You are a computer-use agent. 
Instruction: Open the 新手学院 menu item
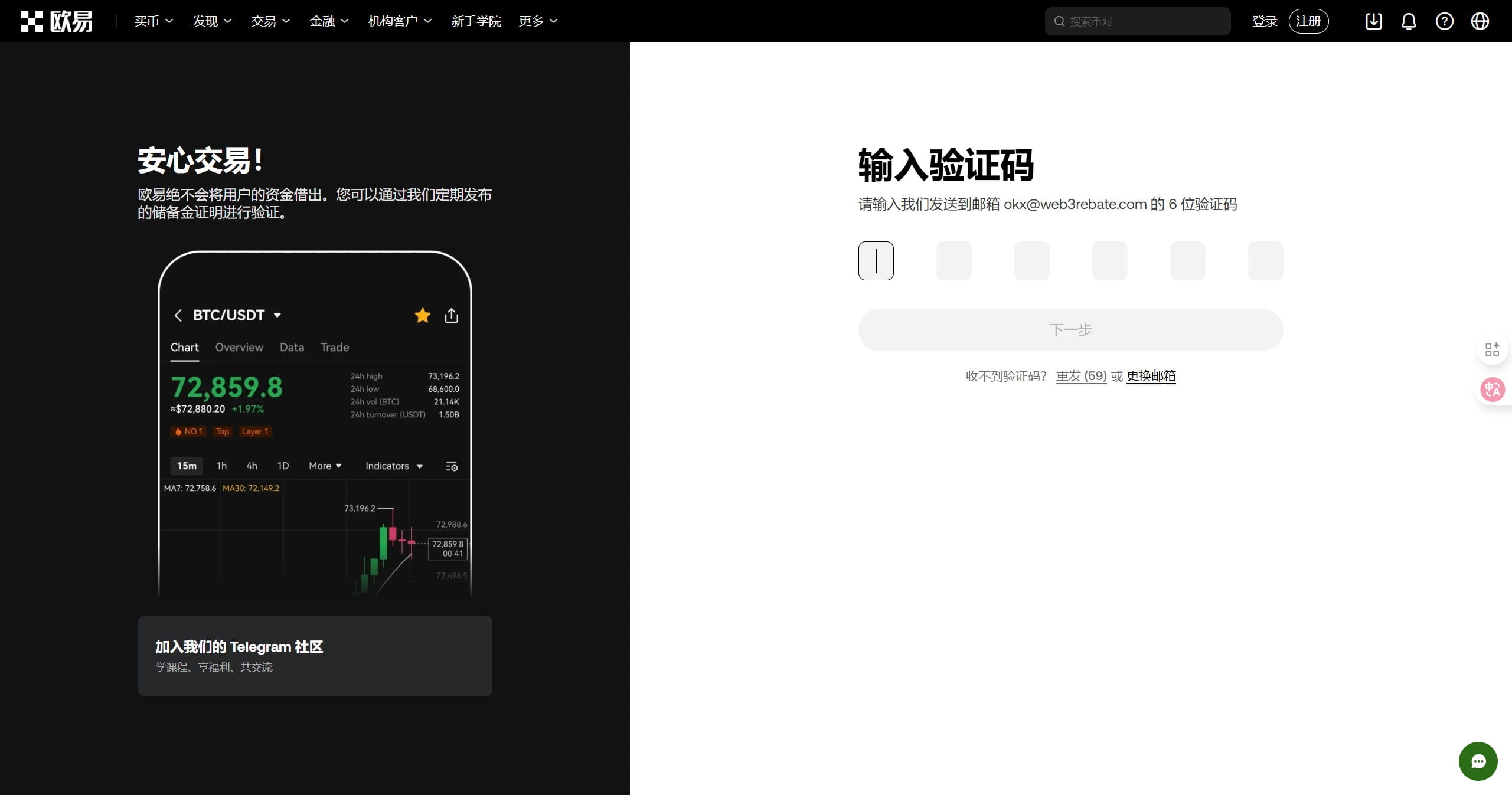(476, 21)
